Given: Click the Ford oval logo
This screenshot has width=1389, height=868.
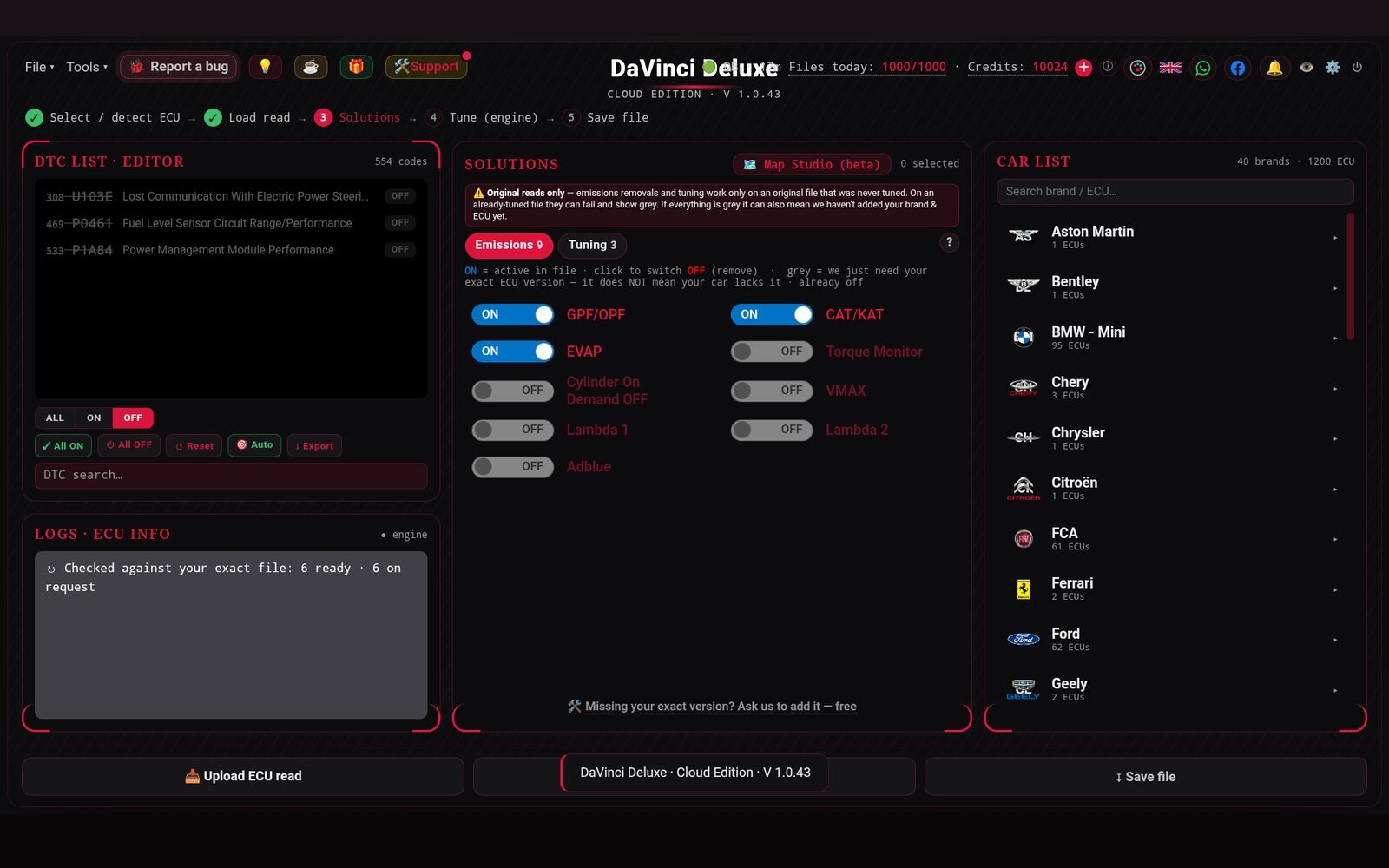Looking at the screenshot, I should pos(1024,639).
